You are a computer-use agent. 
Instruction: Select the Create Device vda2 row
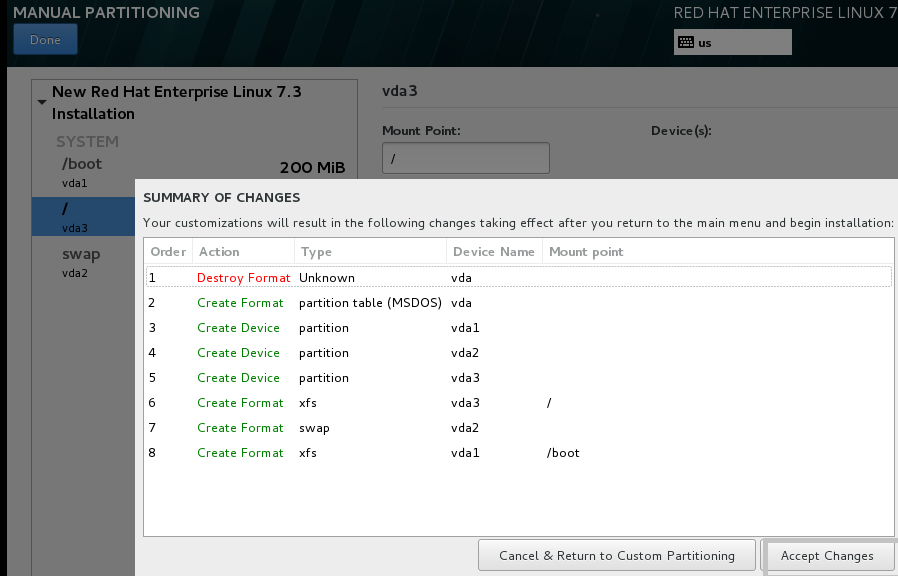pos(519,353)
